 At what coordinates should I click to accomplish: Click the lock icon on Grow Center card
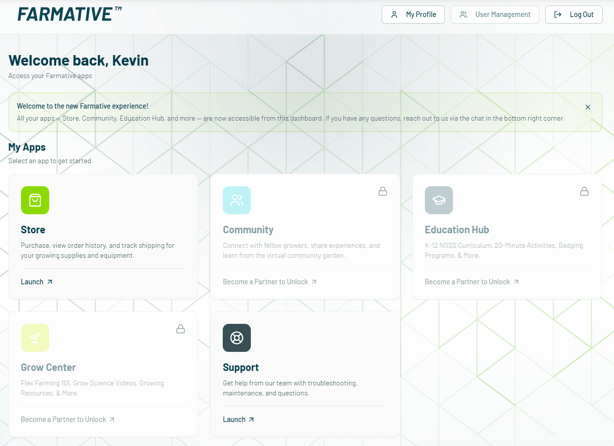click(x=180, y=329)
